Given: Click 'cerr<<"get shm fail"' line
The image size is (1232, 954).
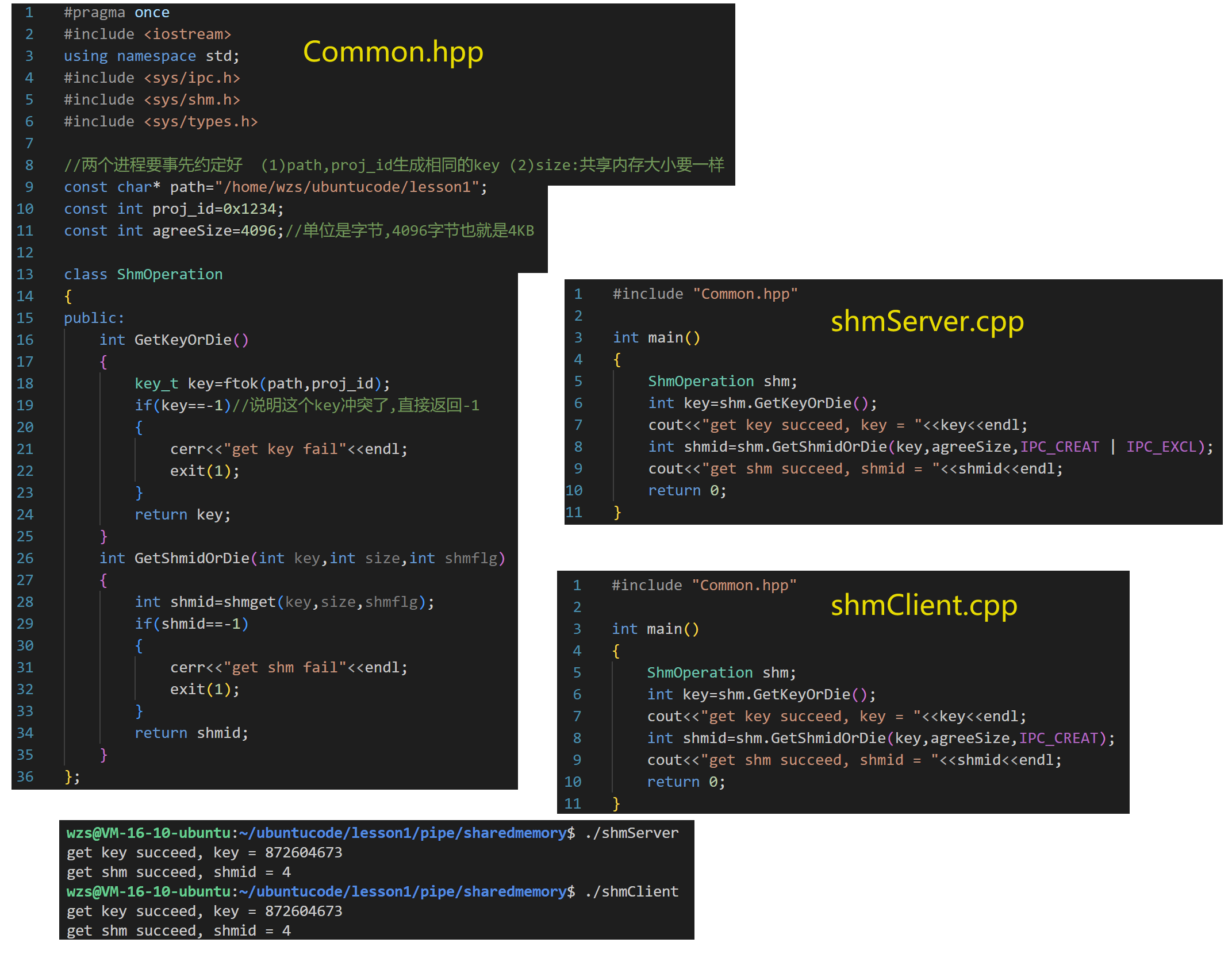Looking at the screenshot, I should (x=289, y=668).
